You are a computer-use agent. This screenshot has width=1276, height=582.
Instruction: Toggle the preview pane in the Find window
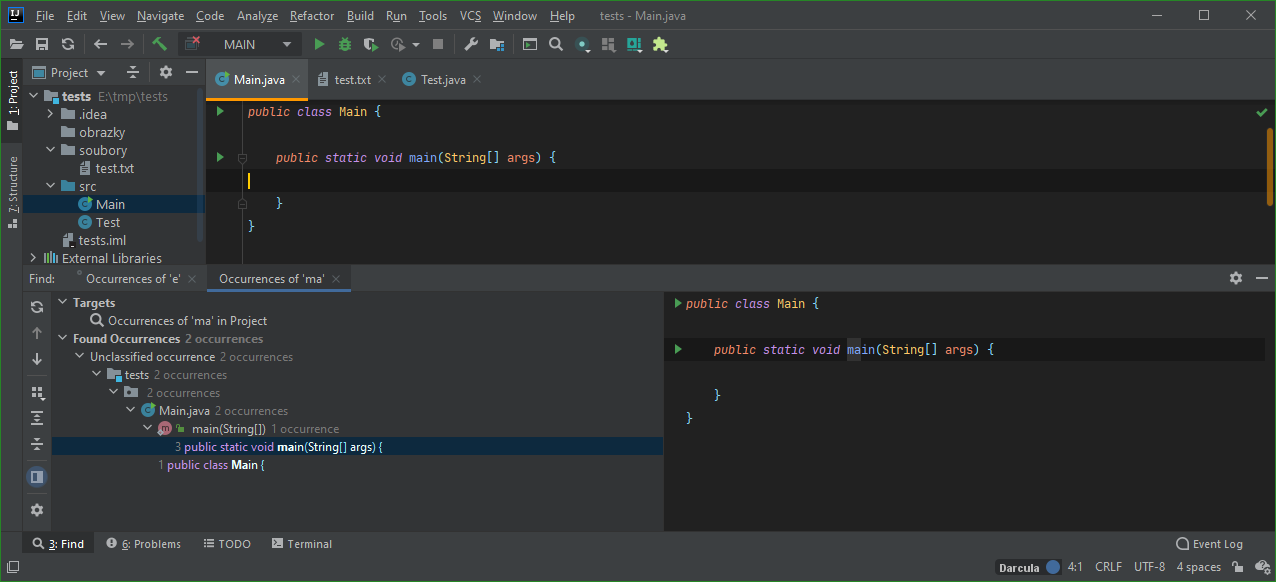click(x=37, y=477)
